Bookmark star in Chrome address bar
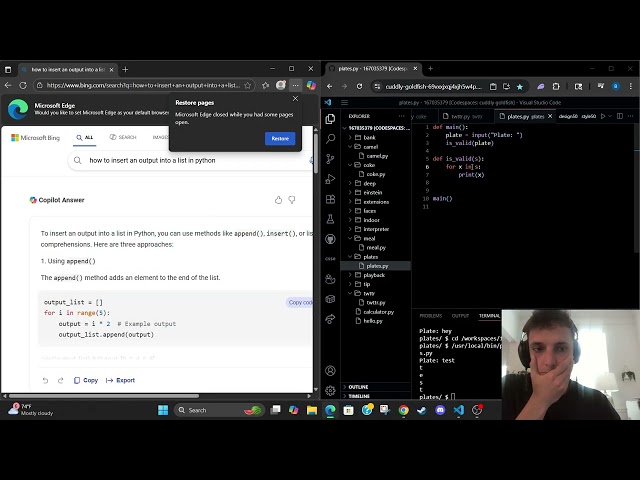Image resolution: width=640 pixels, height=480 pixels. pyautogui.click(x=520, y=87)
